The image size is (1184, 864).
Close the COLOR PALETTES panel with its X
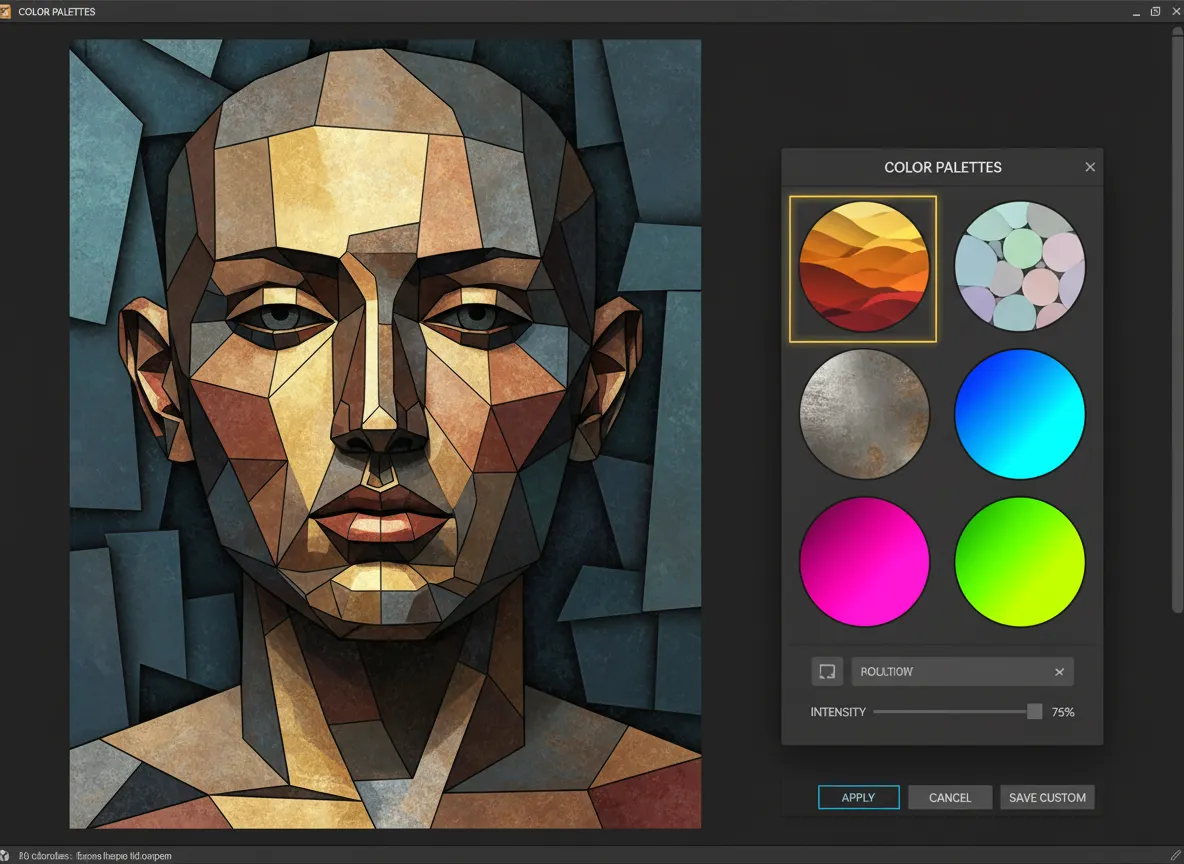1089,166
